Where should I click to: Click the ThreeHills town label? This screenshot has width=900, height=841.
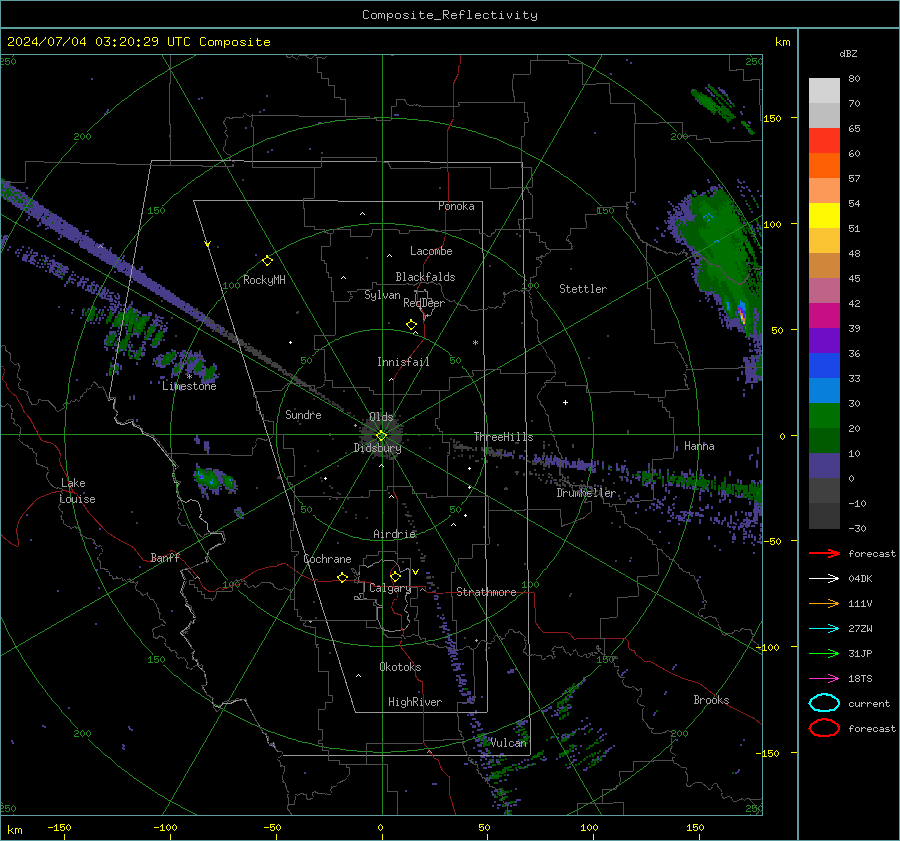click(503, 437)
